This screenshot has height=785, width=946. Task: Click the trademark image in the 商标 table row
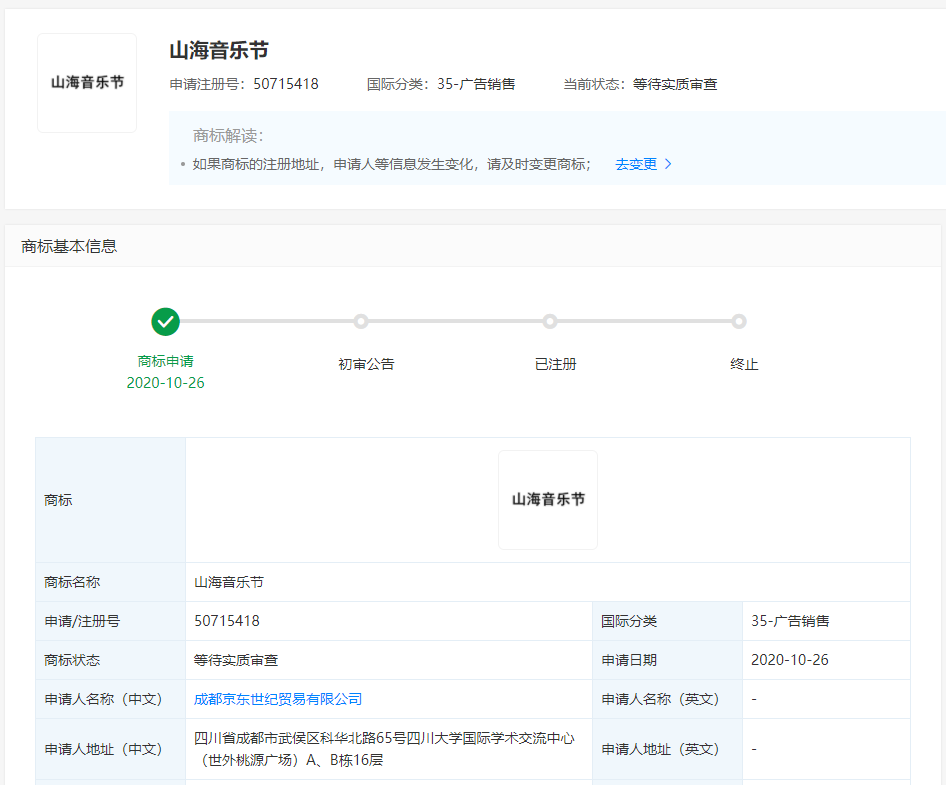point(548,500)
